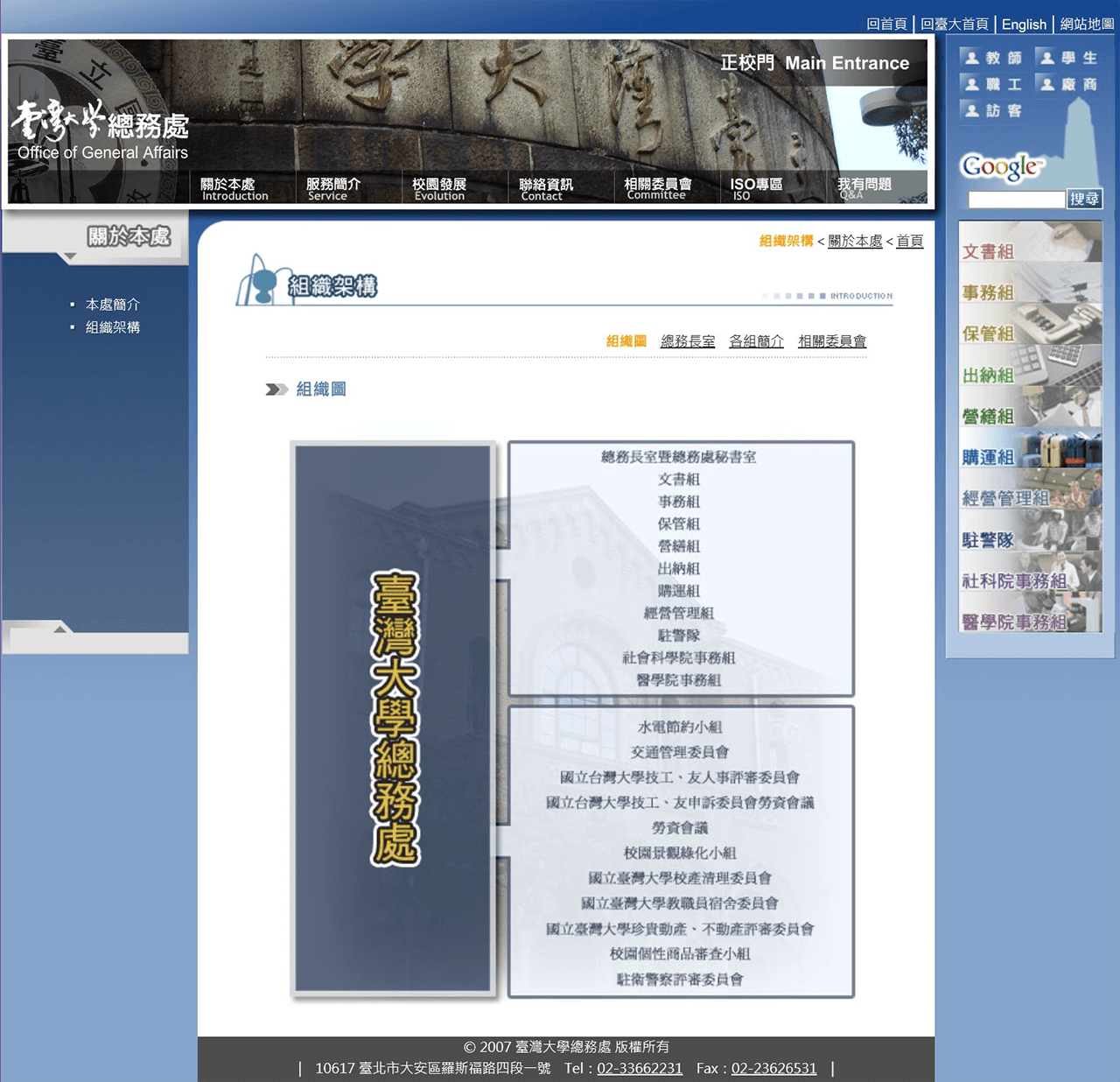Click 總務長室暨總務處秘書室 in the org chart
Viewport: 1120px width, 1082px height.
[679, 457]
